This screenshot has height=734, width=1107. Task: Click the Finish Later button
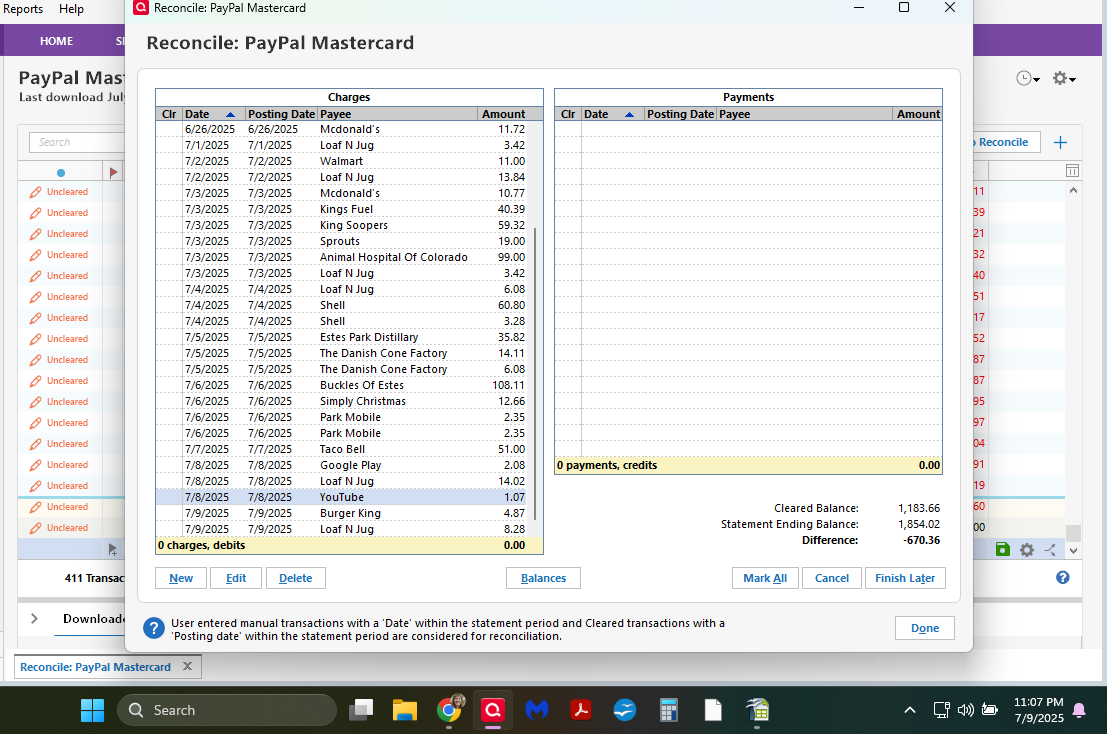(905, 578)
